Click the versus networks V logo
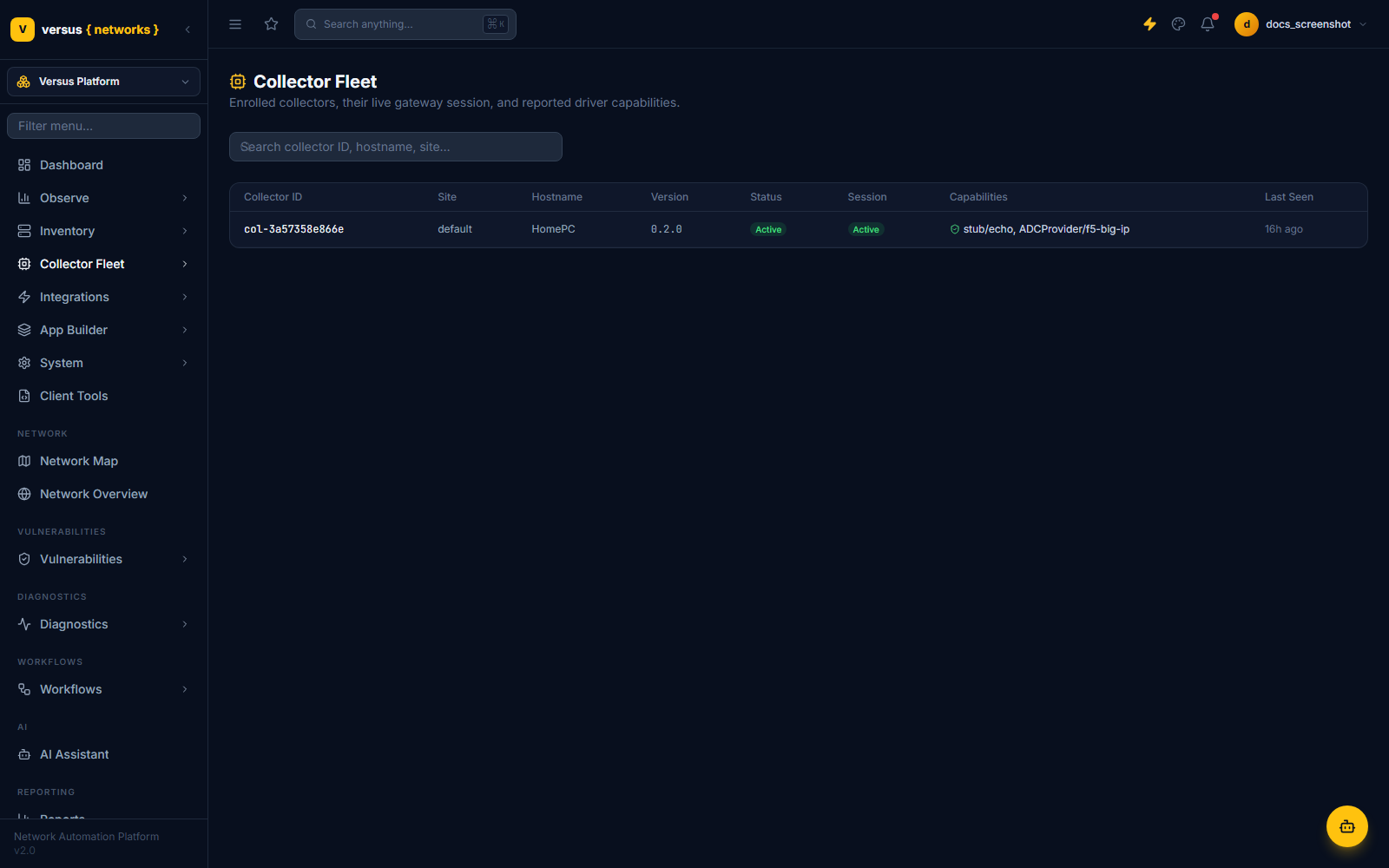 (23, 30)
